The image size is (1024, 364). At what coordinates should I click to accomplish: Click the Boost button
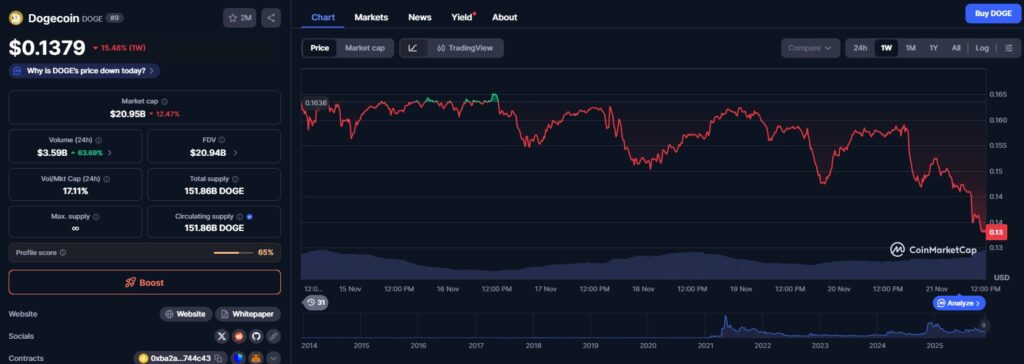(x=144, y=282)
